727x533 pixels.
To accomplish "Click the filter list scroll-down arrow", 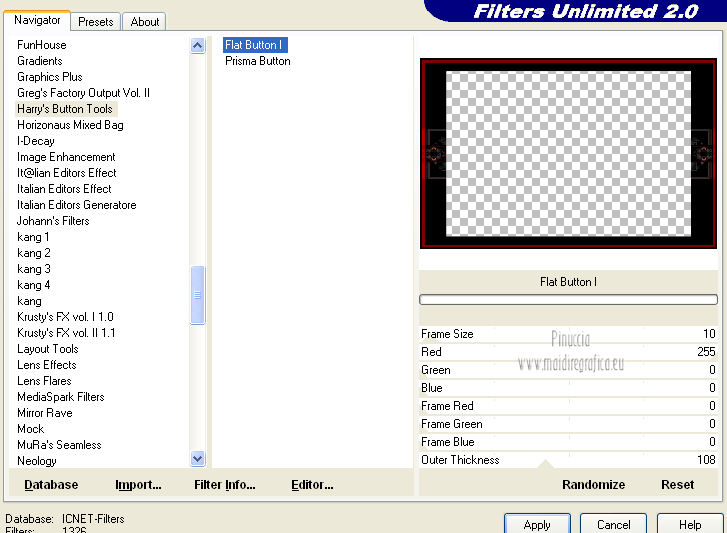I will 198,458.
